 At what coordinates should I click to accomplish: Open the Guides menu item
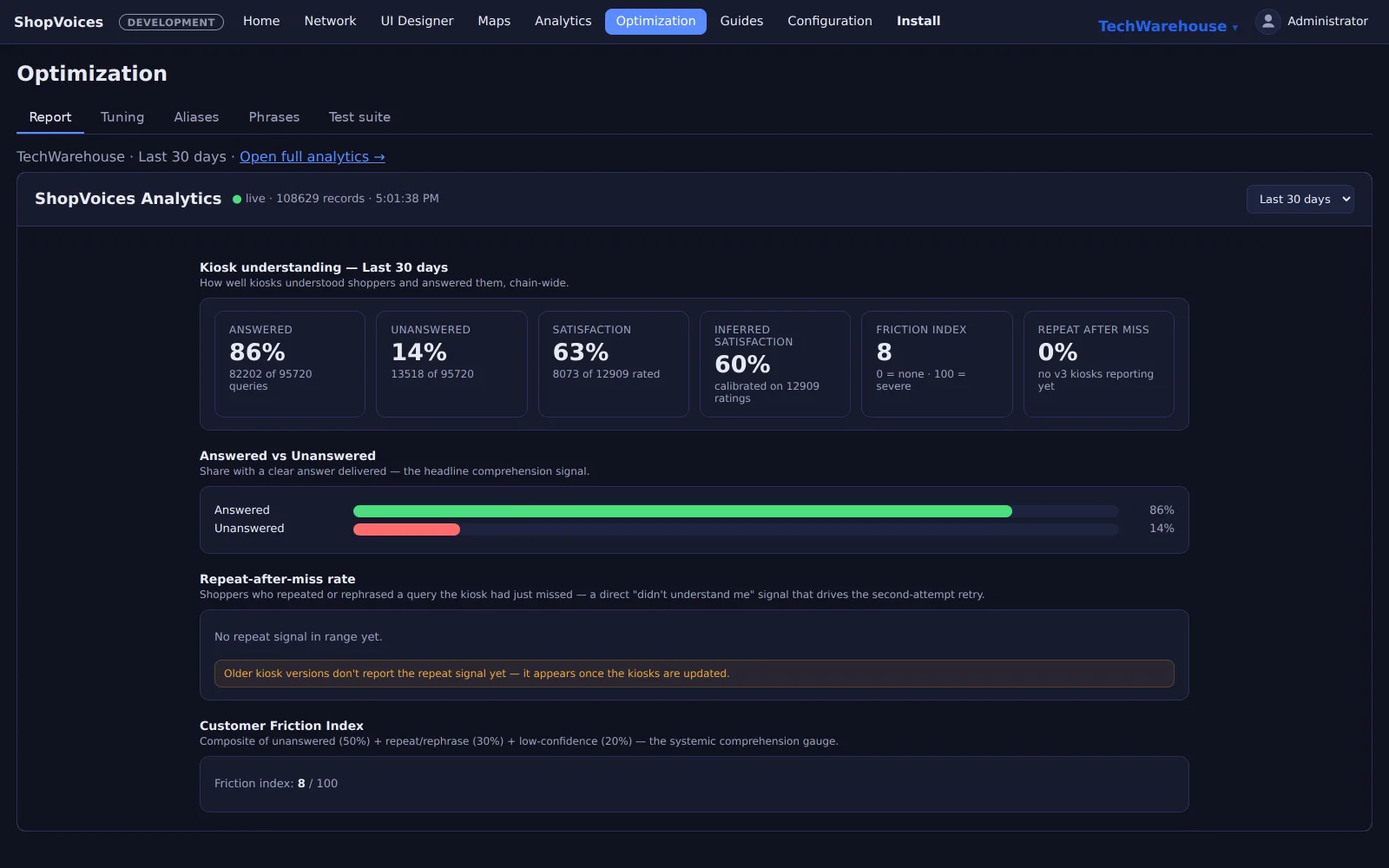coord(741,21)
